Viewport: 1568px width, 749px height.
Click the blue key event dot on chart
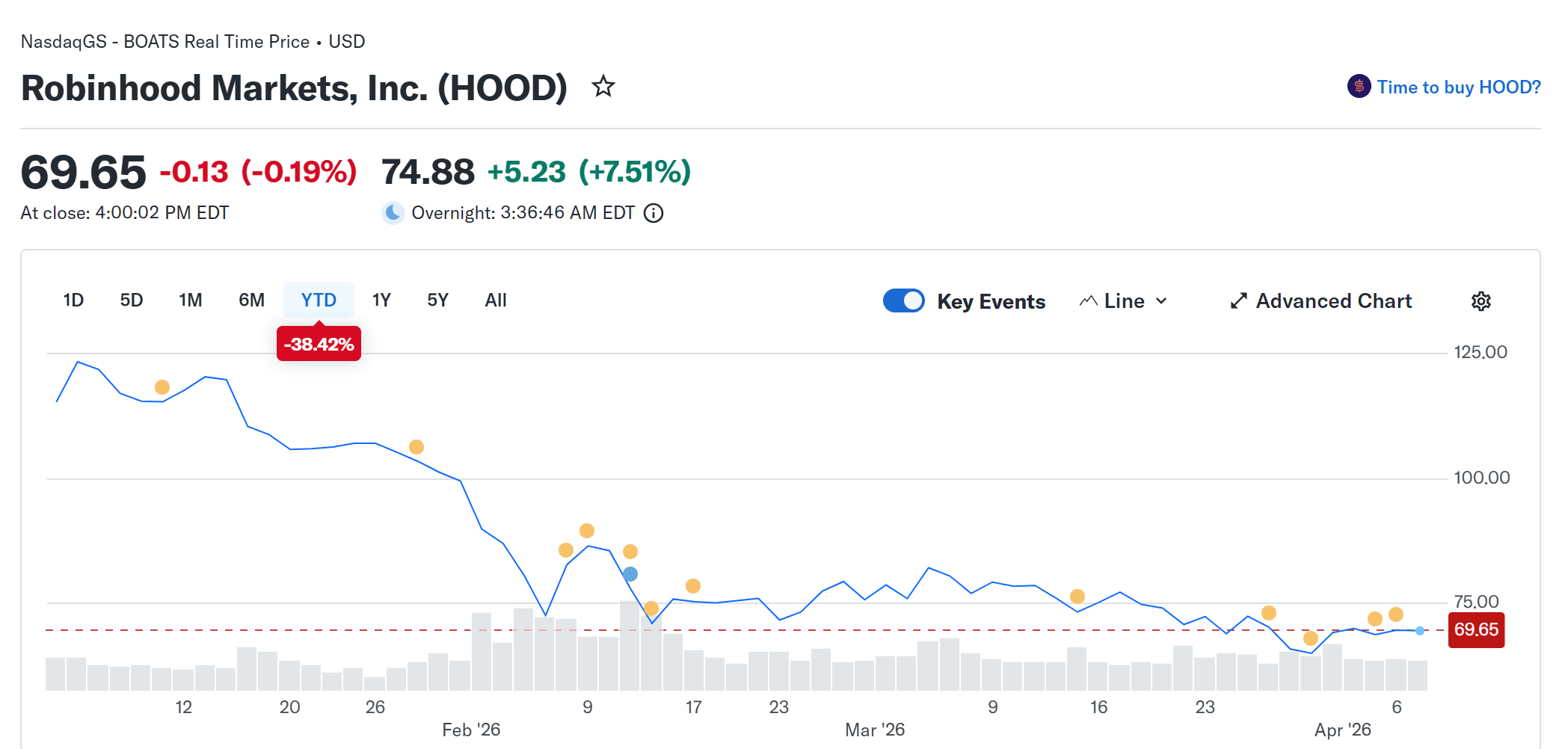630,574
